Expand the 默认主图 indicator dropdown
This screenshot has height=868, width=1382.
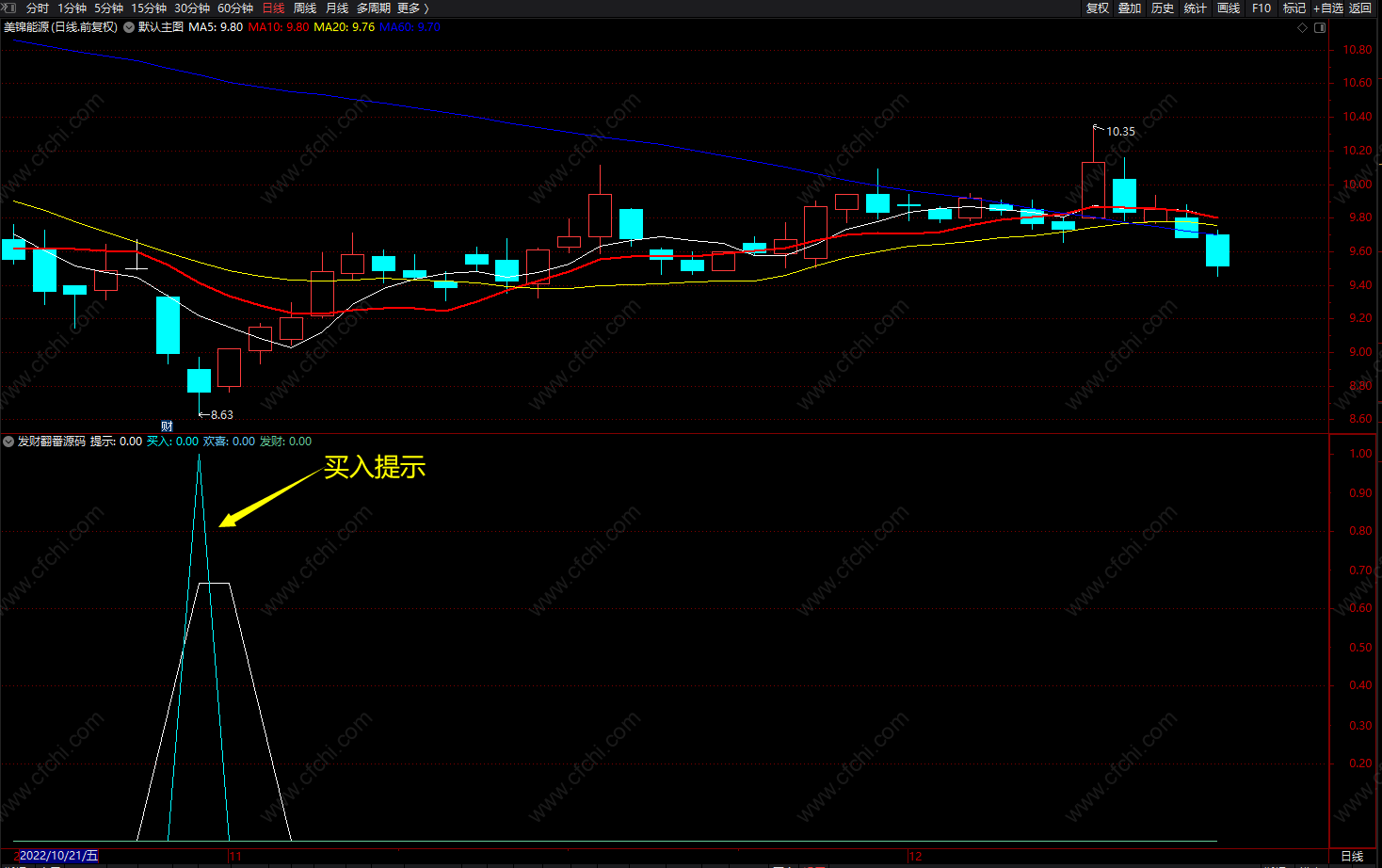(129, 27)
